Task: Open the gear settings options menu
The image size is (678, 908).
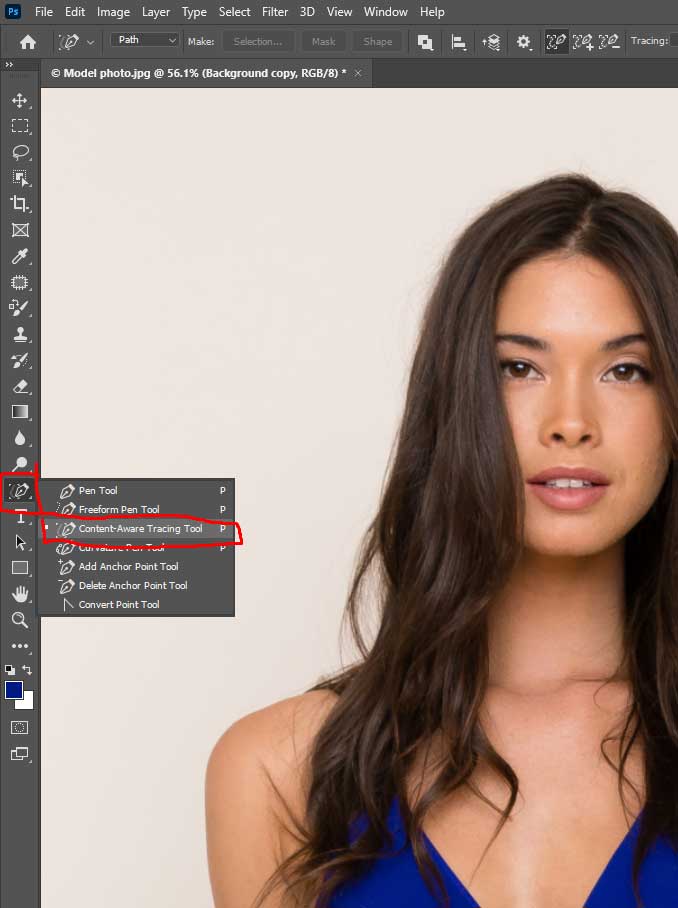Action: coord(524,42)
